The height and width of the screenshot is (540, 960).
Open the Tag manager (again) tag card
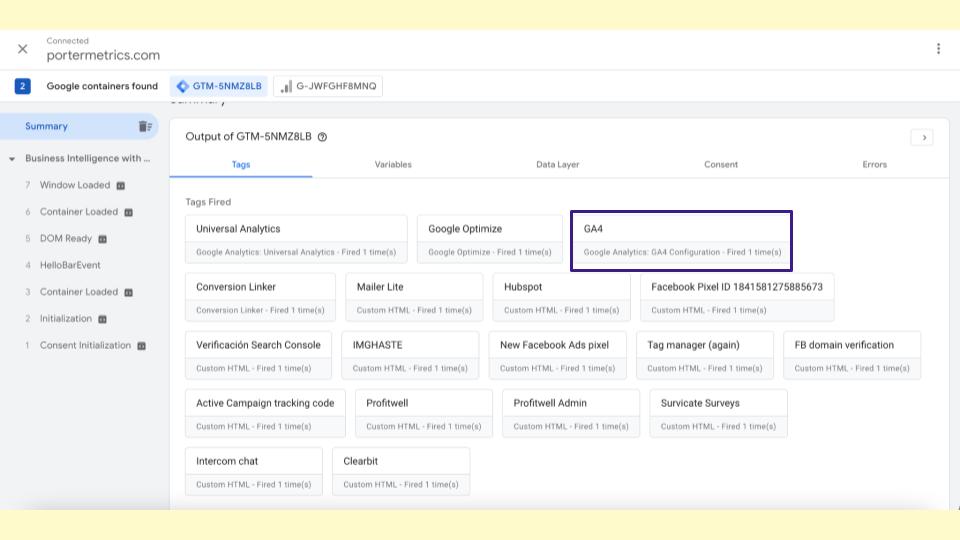(x=705, y=356)
